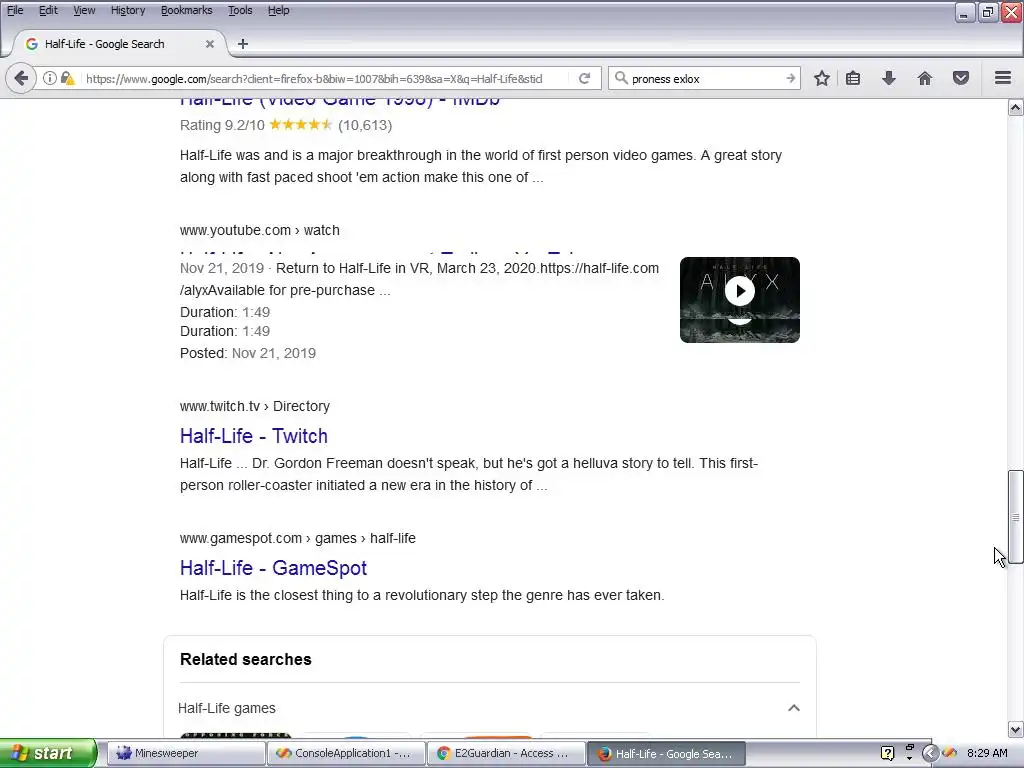Click the Posted: Nov 21, 2019 text

[248, 353]
